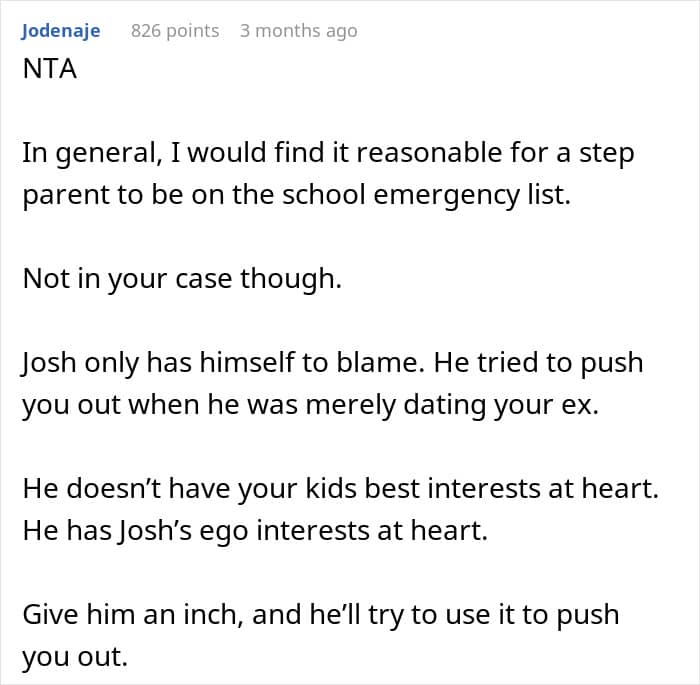Image resolution: width=700 pixels, height=685 pixels.
Task: Click the NTA verdict text
Action: point(50,69)
